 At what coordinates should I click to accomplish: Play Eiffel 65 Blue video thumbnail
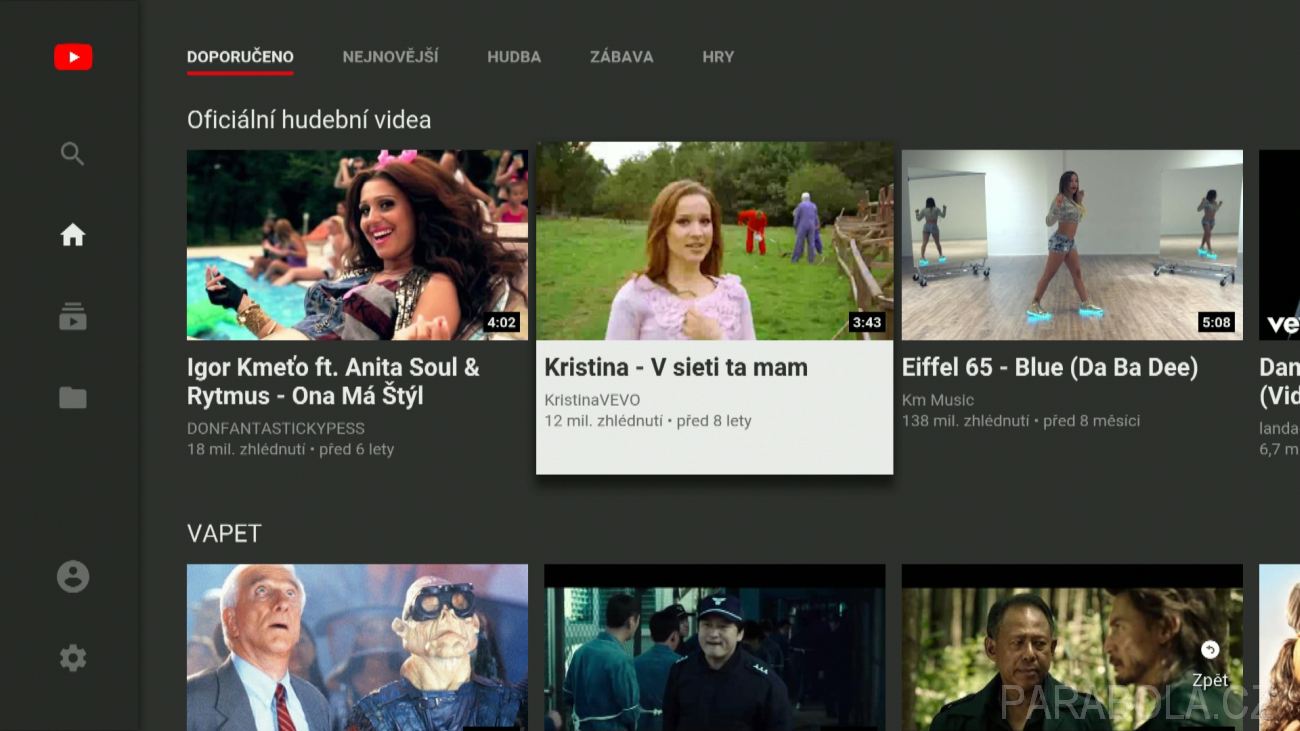[x=1072, y=245]
